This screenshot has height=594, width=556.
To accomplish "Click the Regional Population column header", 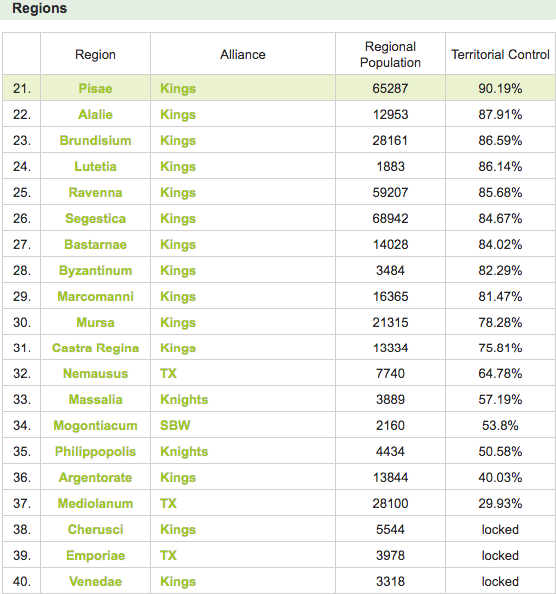I will click(390, 55).
